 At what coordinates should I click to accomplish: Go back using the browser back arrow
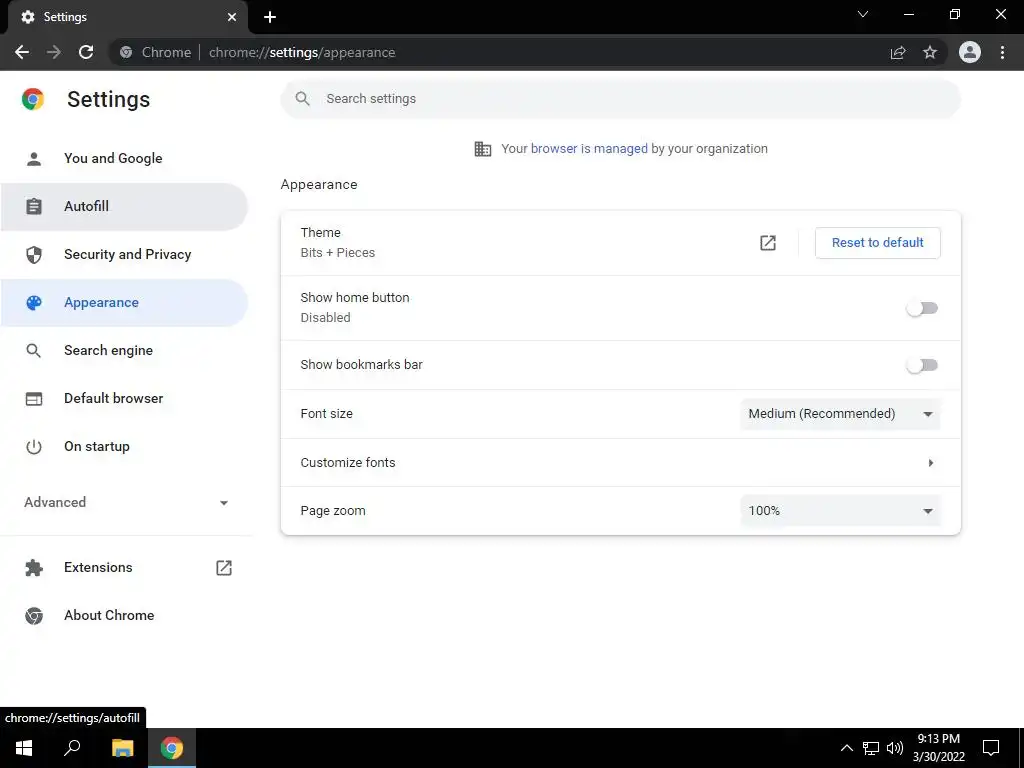point(22,52)
